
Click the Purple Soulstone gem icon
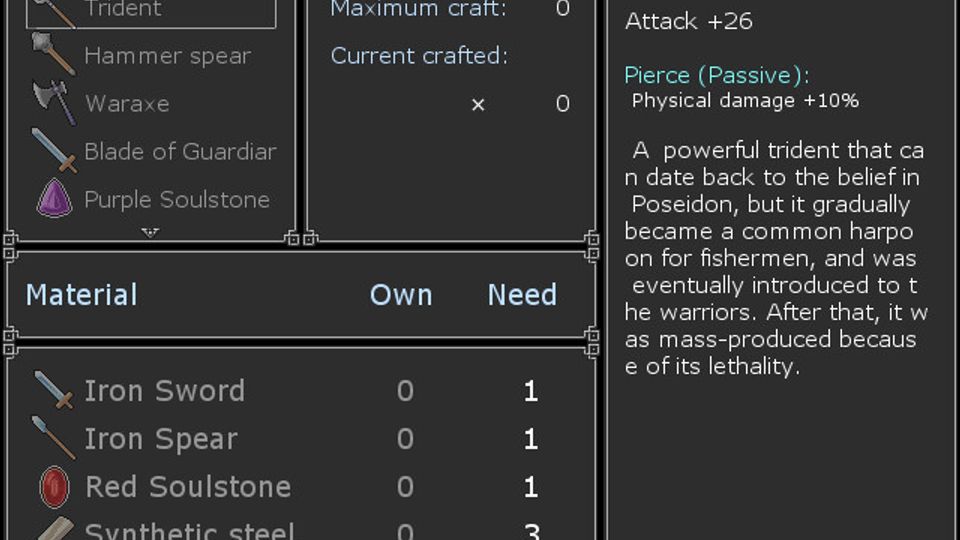click(x=54, y=199)
